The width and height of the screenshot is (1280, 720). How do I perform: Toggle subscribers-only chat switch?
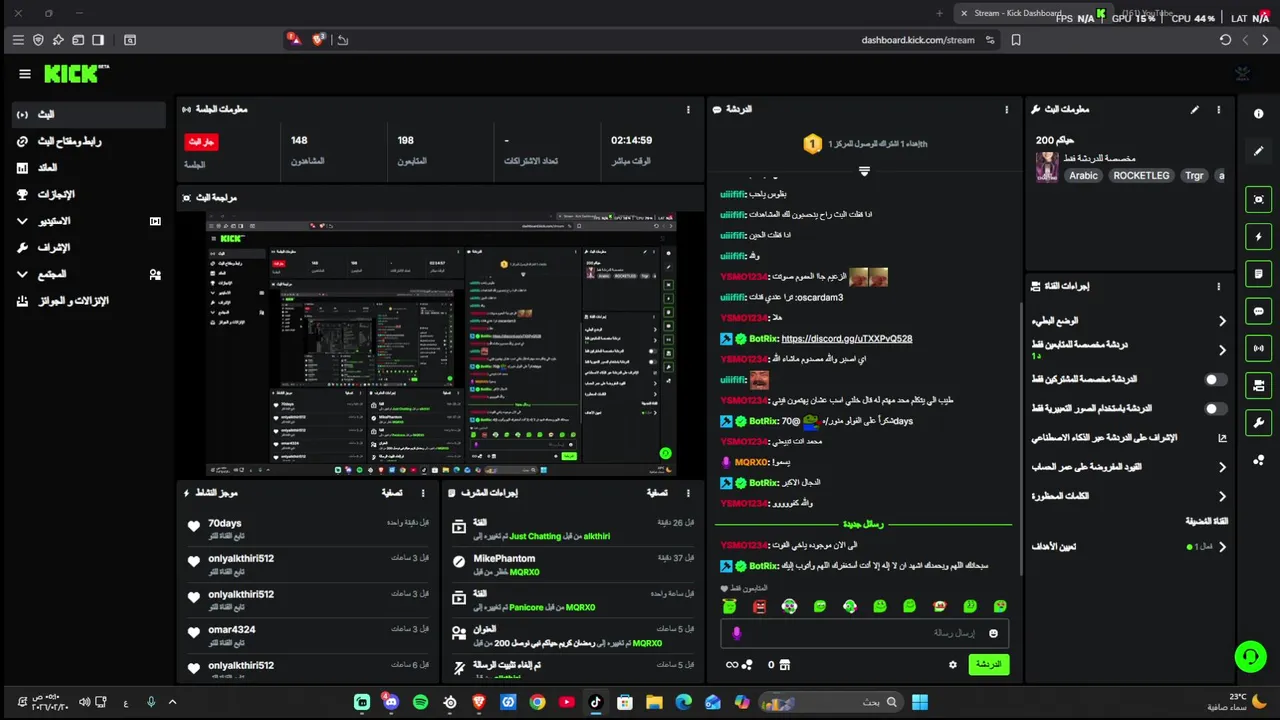1215,380
